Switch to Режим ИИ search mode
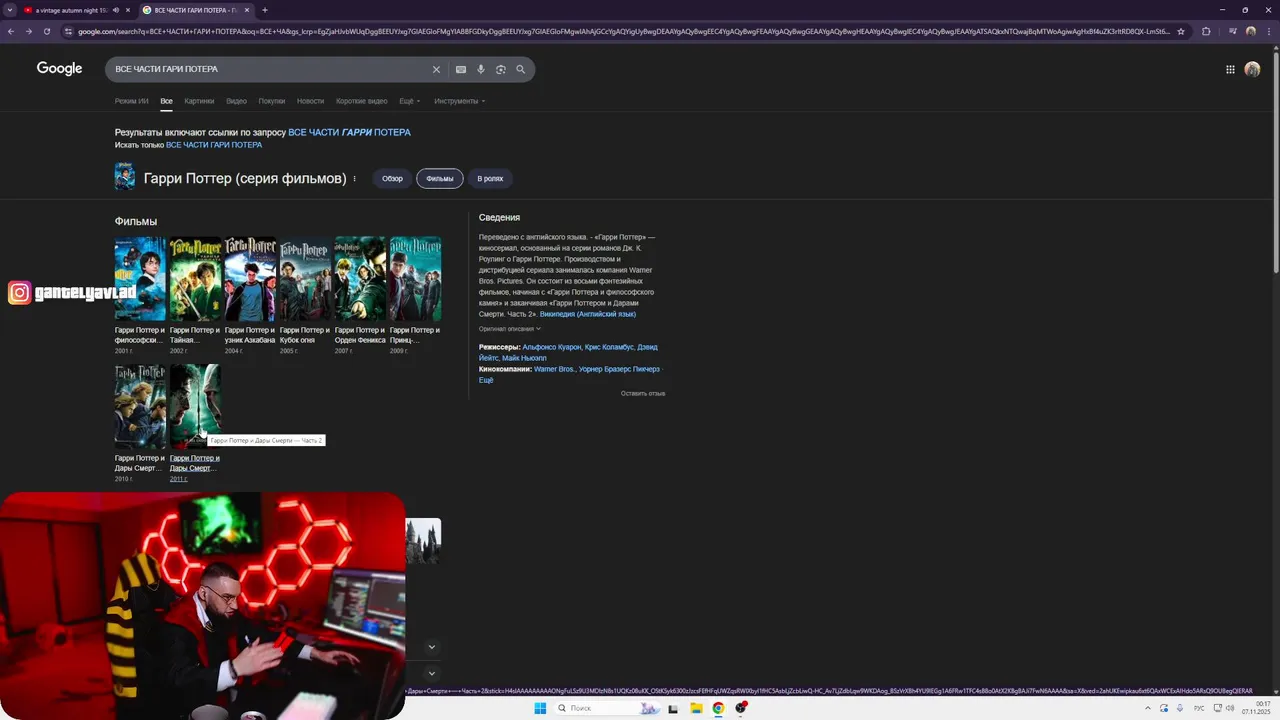The width and height of the screenshot is (1280, 720). point(131,101)
